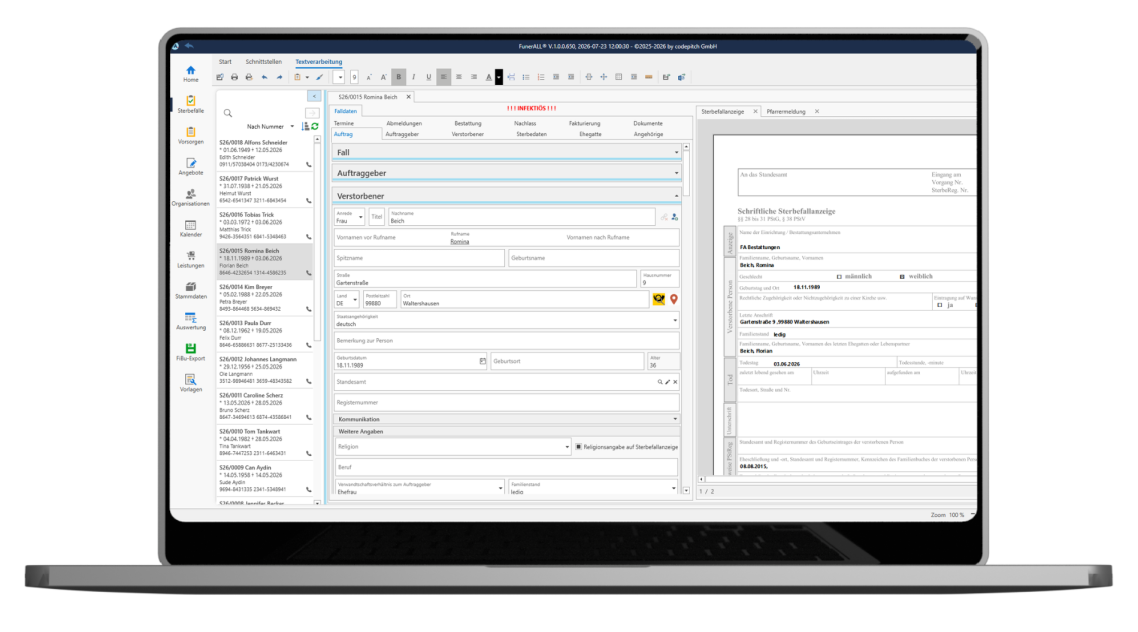
Task: Open calendar picker for Geburtsdatum
Action: tap(483, 361)
